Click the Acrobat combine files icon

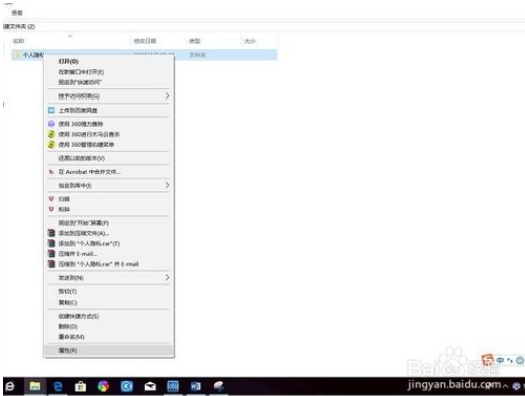tap(51, 172)
